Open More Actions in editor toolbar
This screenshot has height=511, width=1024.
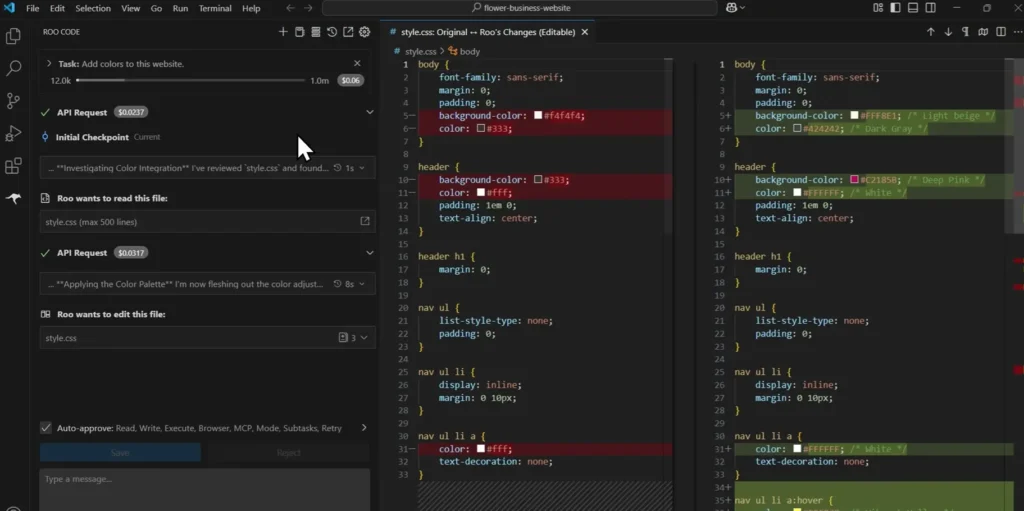(1017, 32)
